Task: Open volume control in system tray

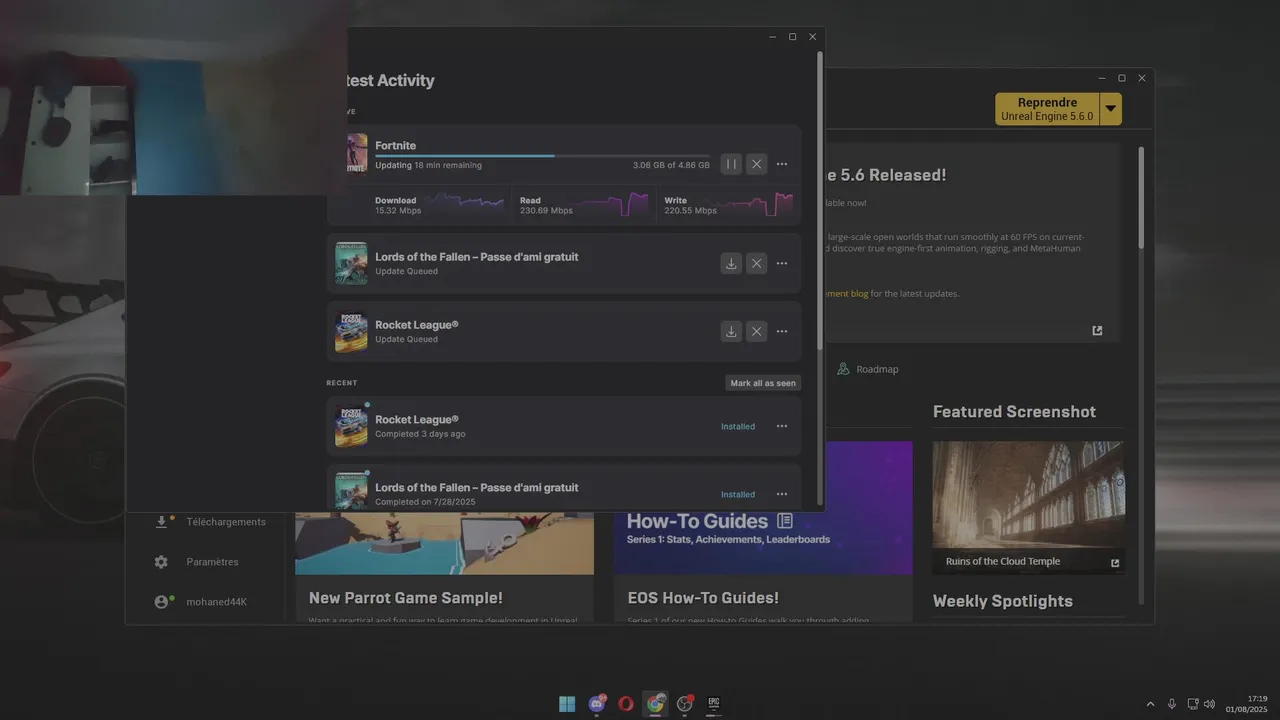Action: tap(1210, 704)
